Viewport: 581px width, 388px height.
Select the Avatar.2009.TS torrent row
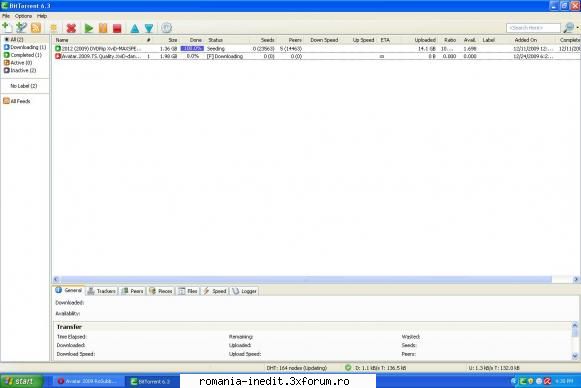317,56
